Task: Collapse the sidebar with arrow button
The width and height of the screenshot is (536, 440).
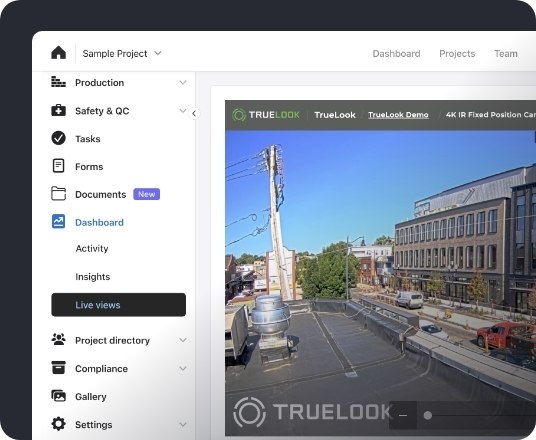Action: coord(194,114)
